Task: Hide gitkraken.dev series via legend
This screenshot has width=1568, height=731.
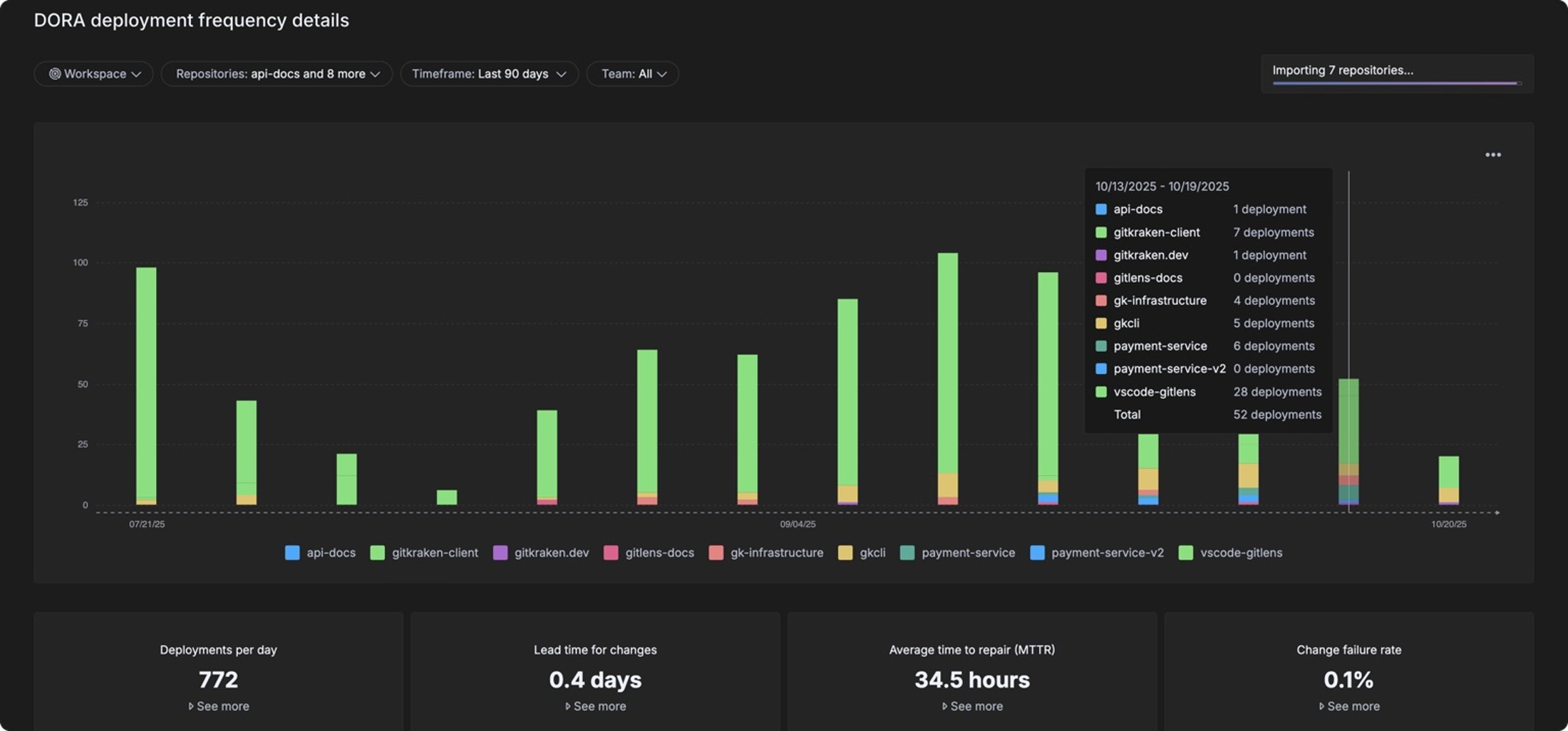Action: [x=500, y=553]
